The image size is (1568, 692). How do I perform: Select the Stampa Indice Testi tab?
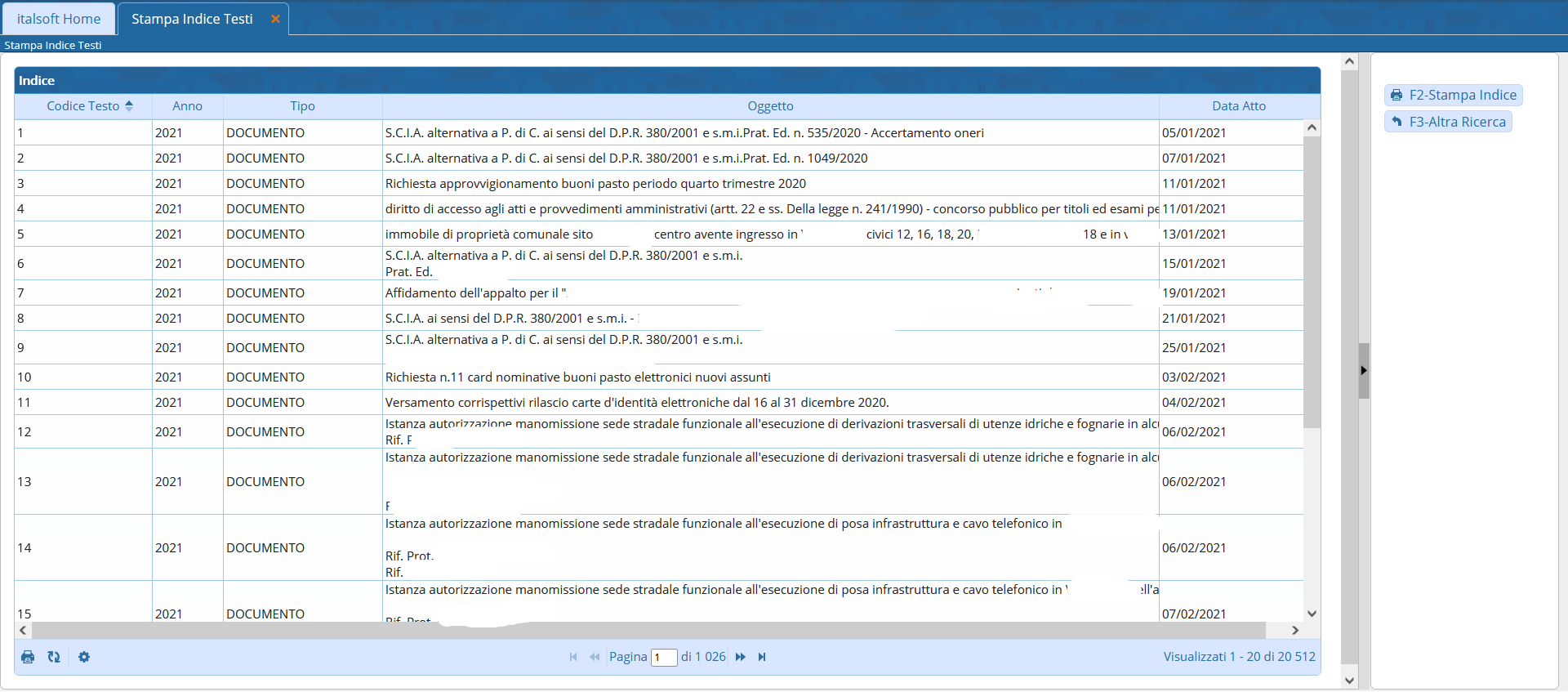(x=192, y=19)
